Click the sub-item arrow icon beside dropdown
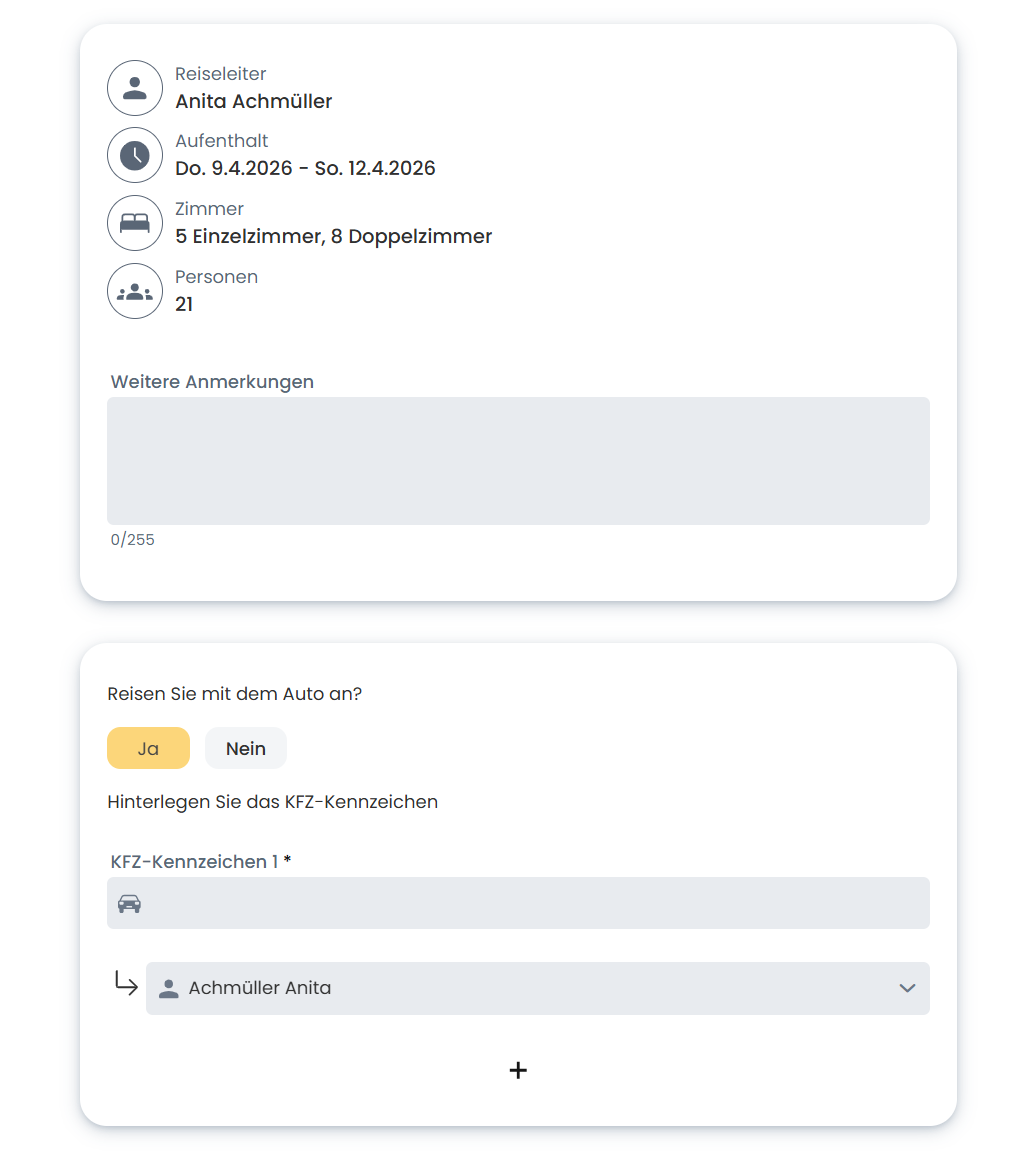This screenshot has width=1030, height=1155. (126, 984)
